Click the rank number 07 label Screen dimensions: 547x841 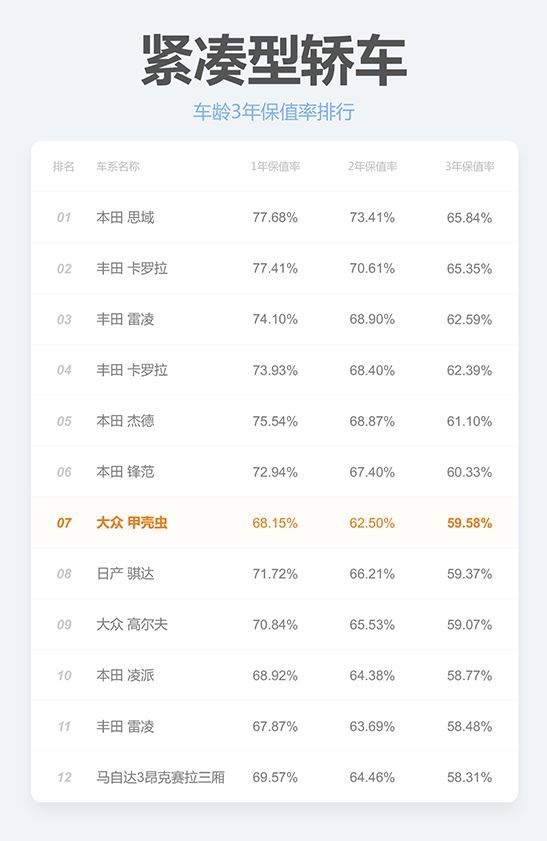pyautogui.click(x=64, y=523)
